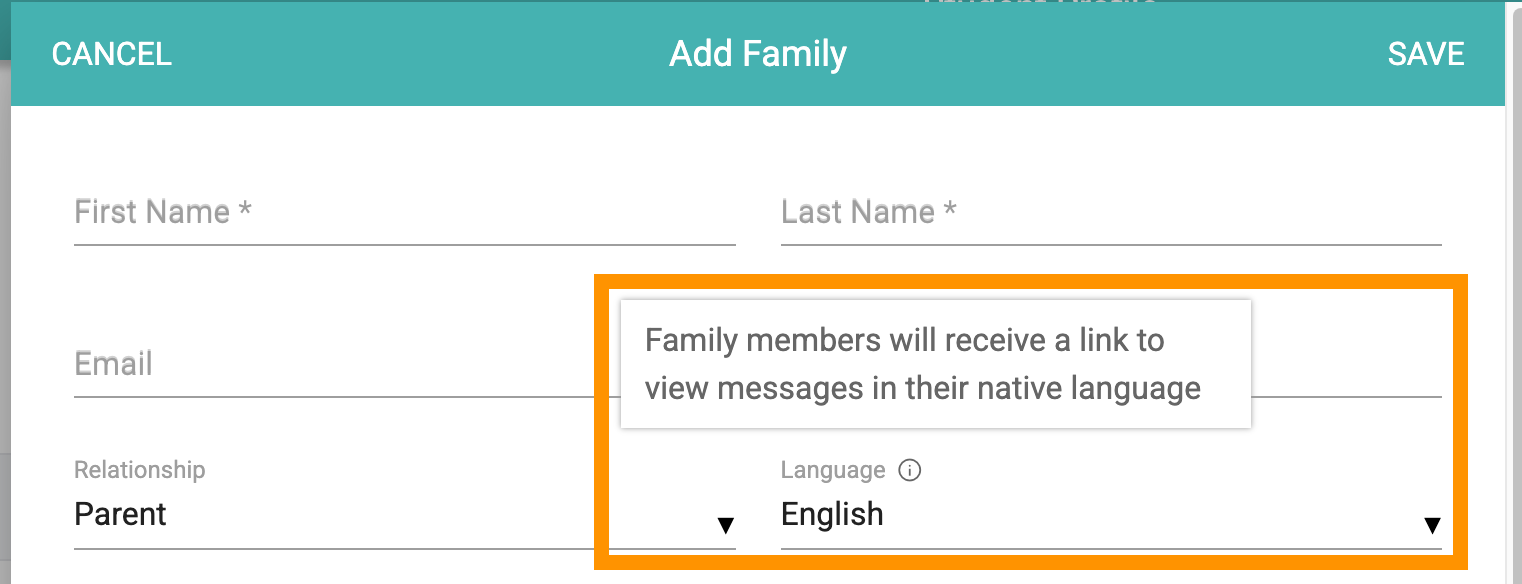
Task: Click the Relationship field label
Action: (x=140, y=470)
